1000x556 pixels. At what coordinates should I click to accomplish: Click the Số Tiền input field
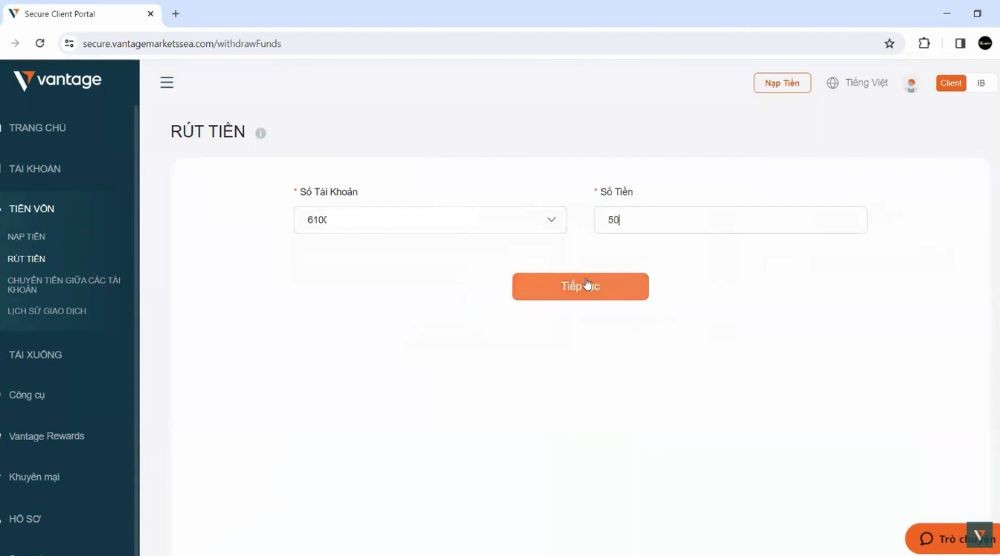(730, 220)
